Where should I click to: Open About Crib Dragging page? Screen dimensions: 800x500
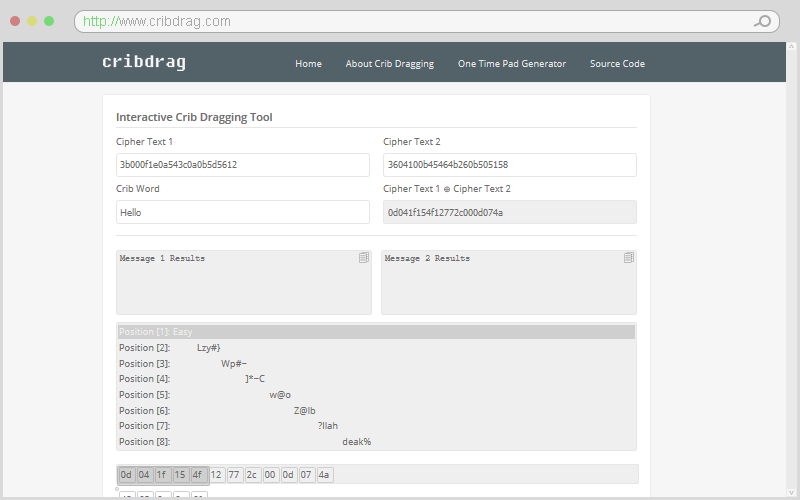click(389, 64)
